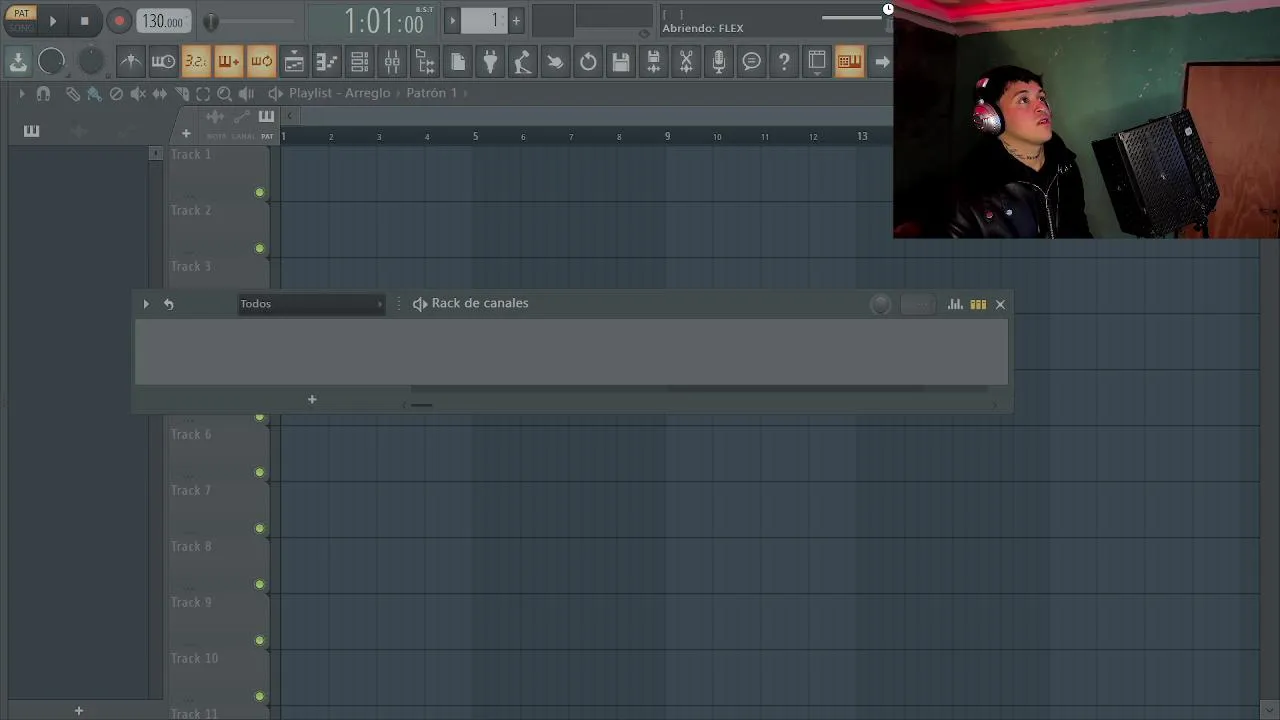The height and width of the screenshot is (720, 1280).
Task: Click the main volume knob in toolbar
Action: 51,62
